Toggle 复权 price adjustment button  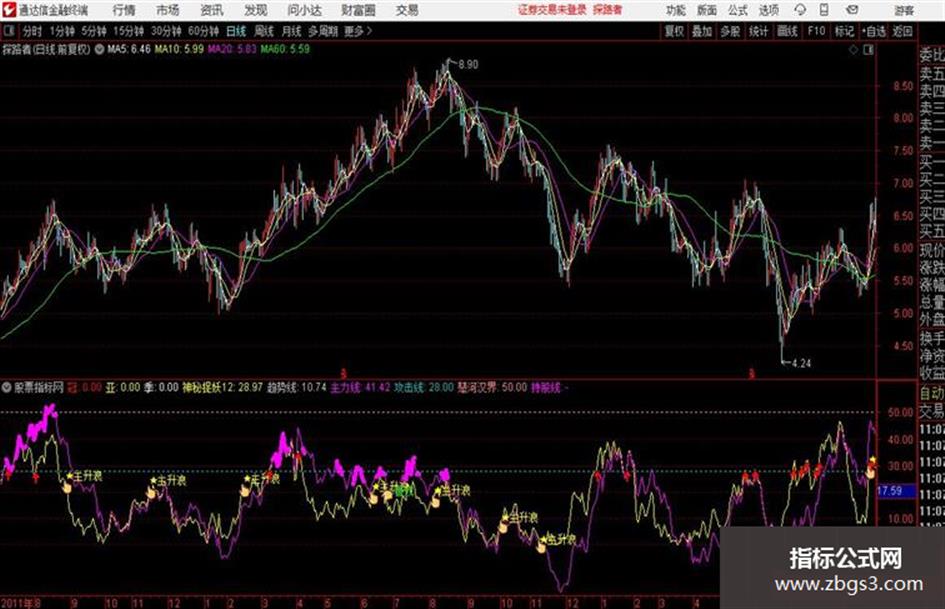click(674, 31)
